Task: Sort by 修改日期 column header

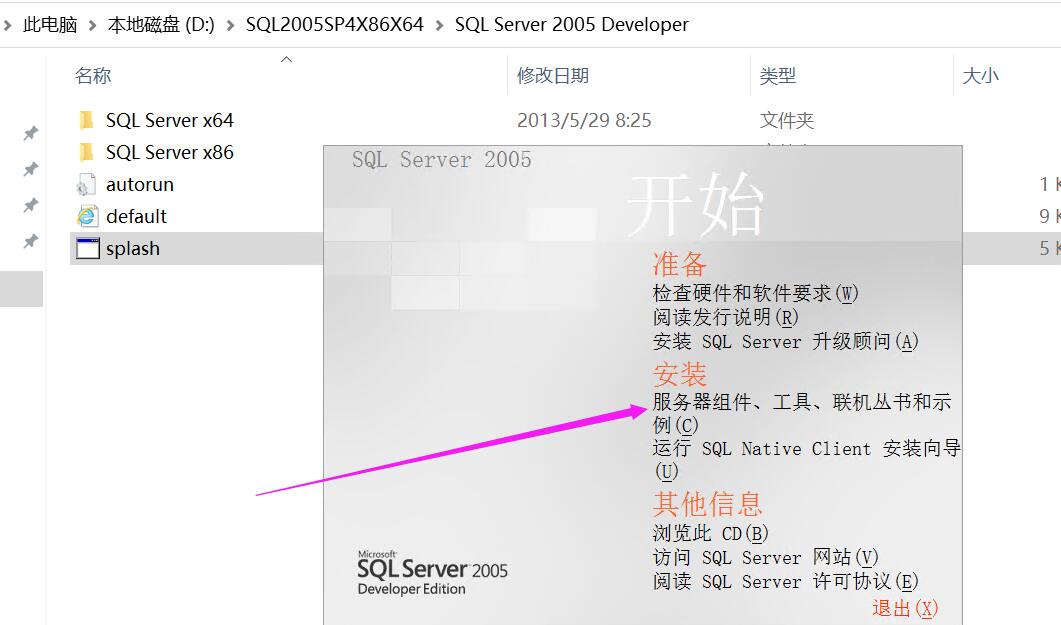Action: click(x=553, y=76)
